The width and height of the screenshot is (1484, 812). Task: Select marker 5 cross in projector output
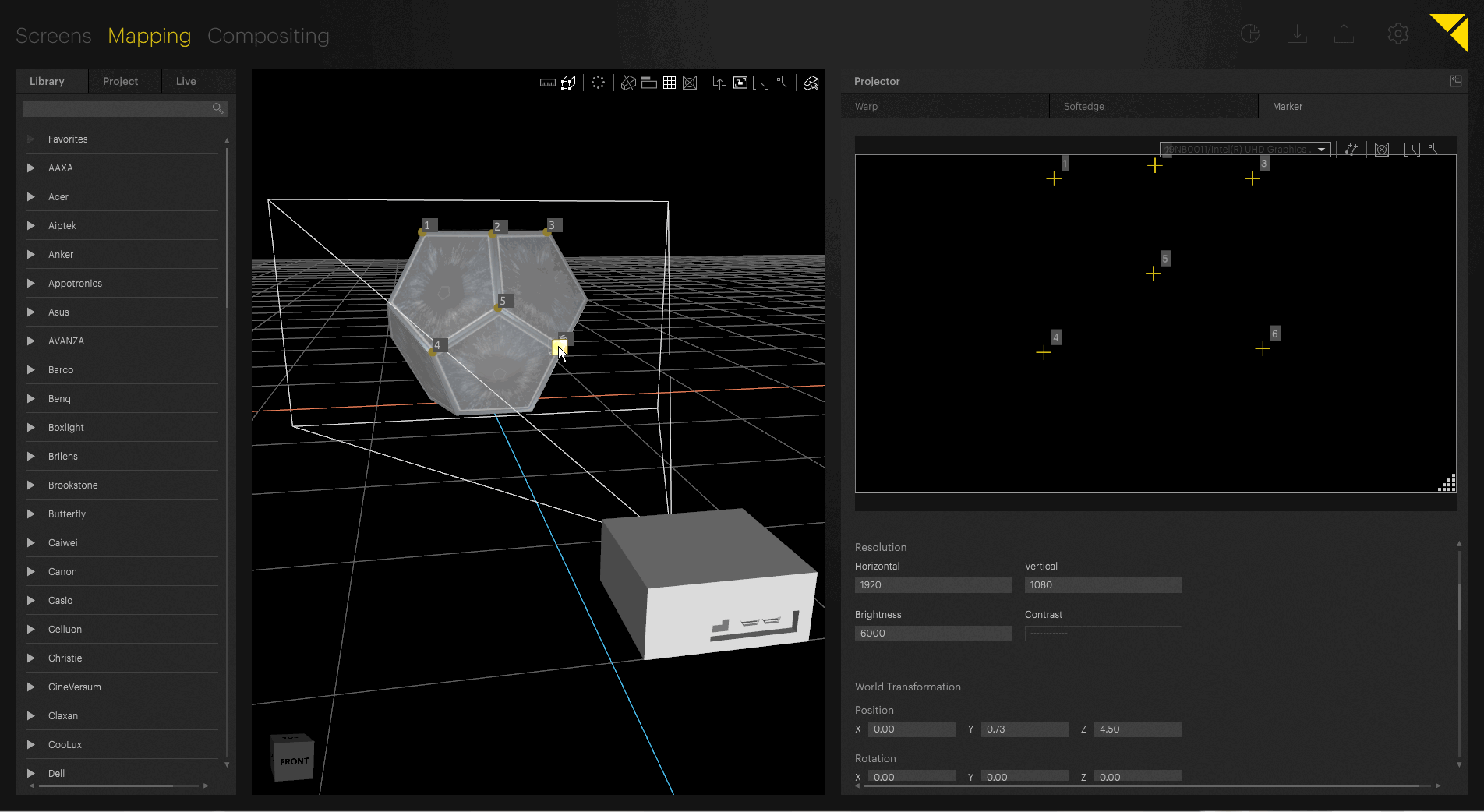1154,274
